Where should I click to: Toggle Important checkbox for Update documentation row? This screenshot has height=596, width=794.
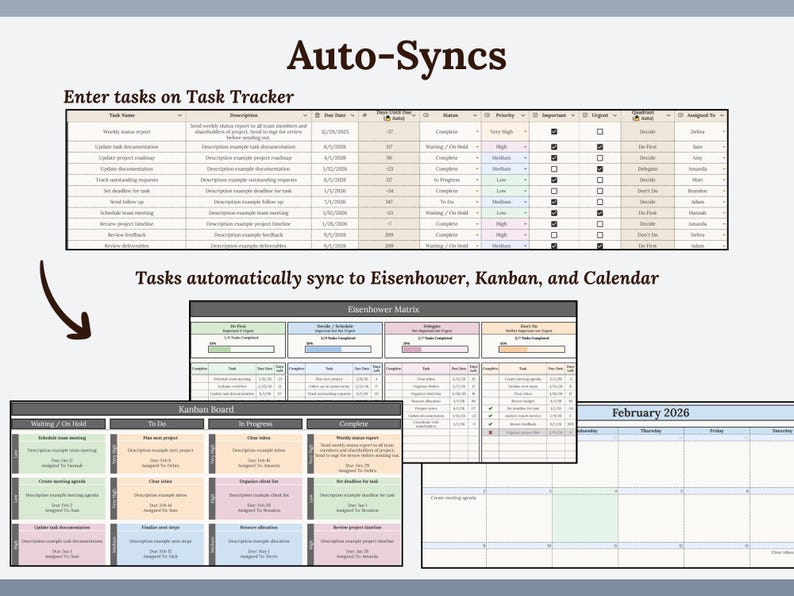[554, 169]
